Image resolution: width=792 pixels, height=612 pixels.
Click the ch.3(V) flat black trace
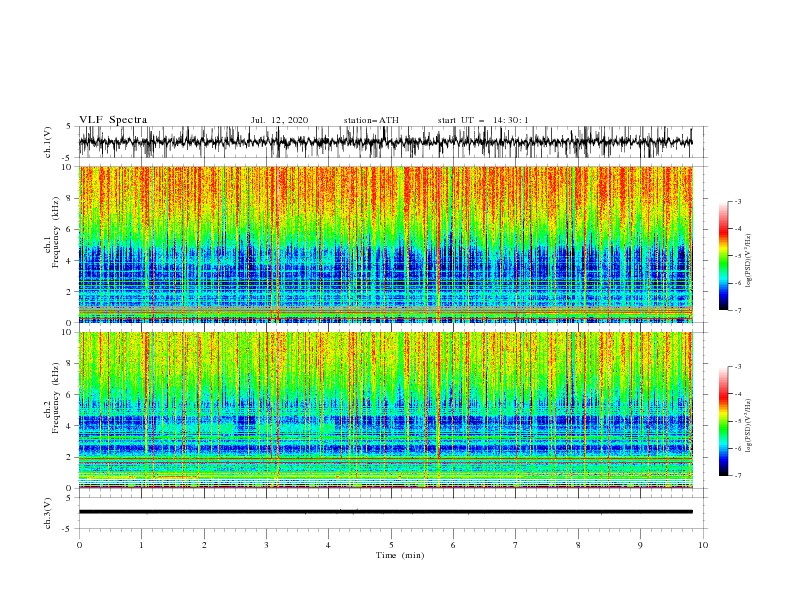[x=386, y=512]
